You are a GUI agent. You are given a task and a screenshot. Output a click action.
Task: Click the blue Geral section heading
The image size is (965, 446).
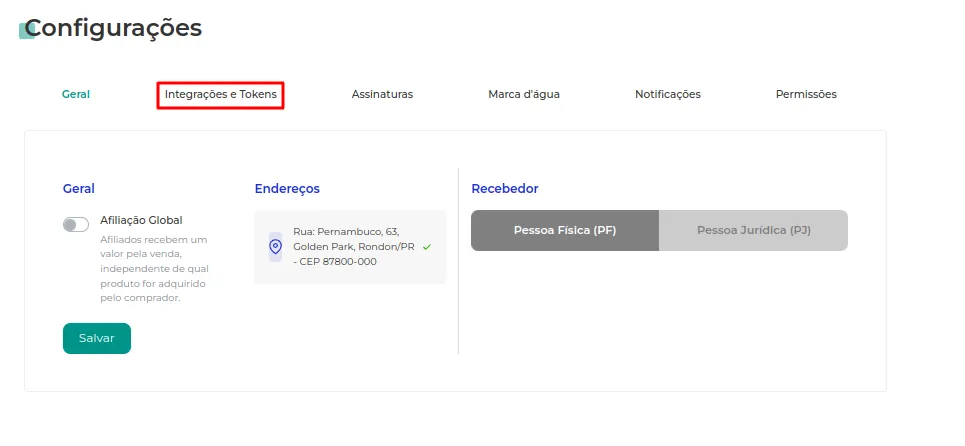[79, 189]
